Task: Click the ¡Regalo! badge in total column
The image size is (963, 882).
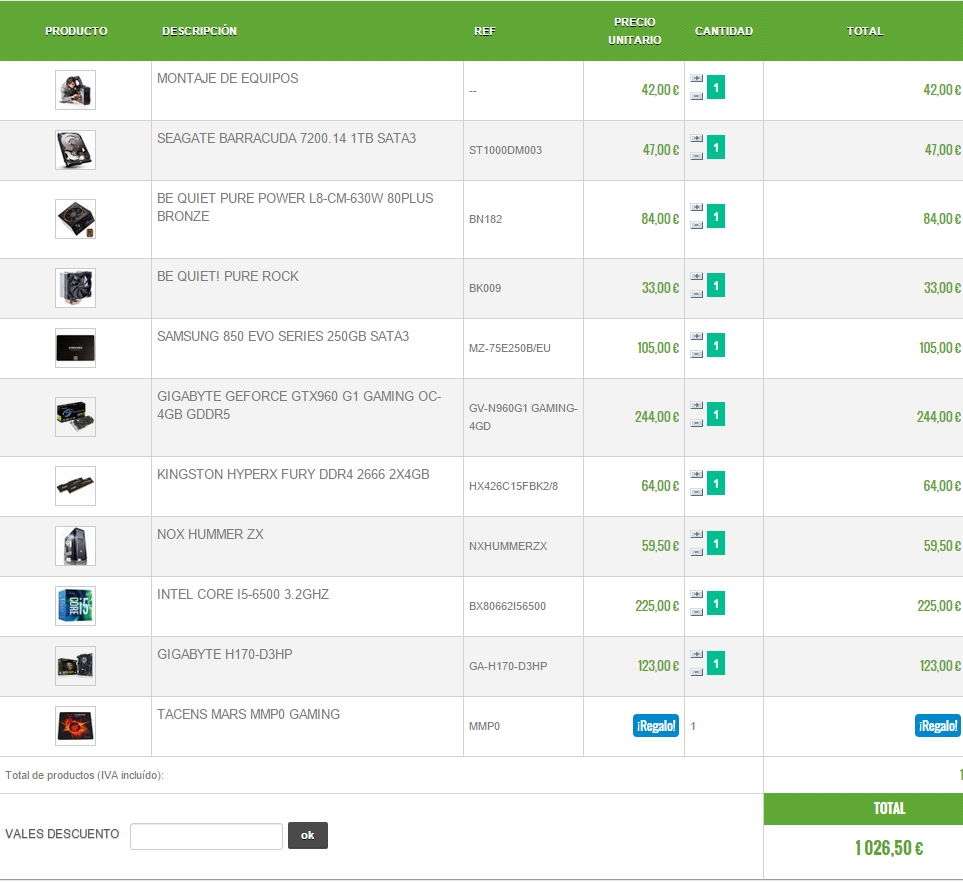Action: tap(938, 725)
